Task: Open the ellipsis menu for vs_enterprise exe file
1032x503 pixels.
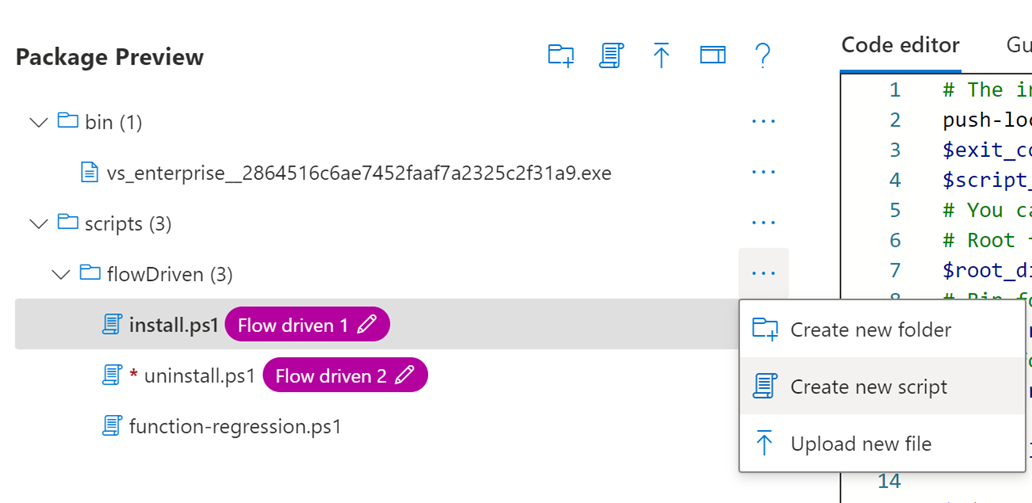Action: [763, 172]
